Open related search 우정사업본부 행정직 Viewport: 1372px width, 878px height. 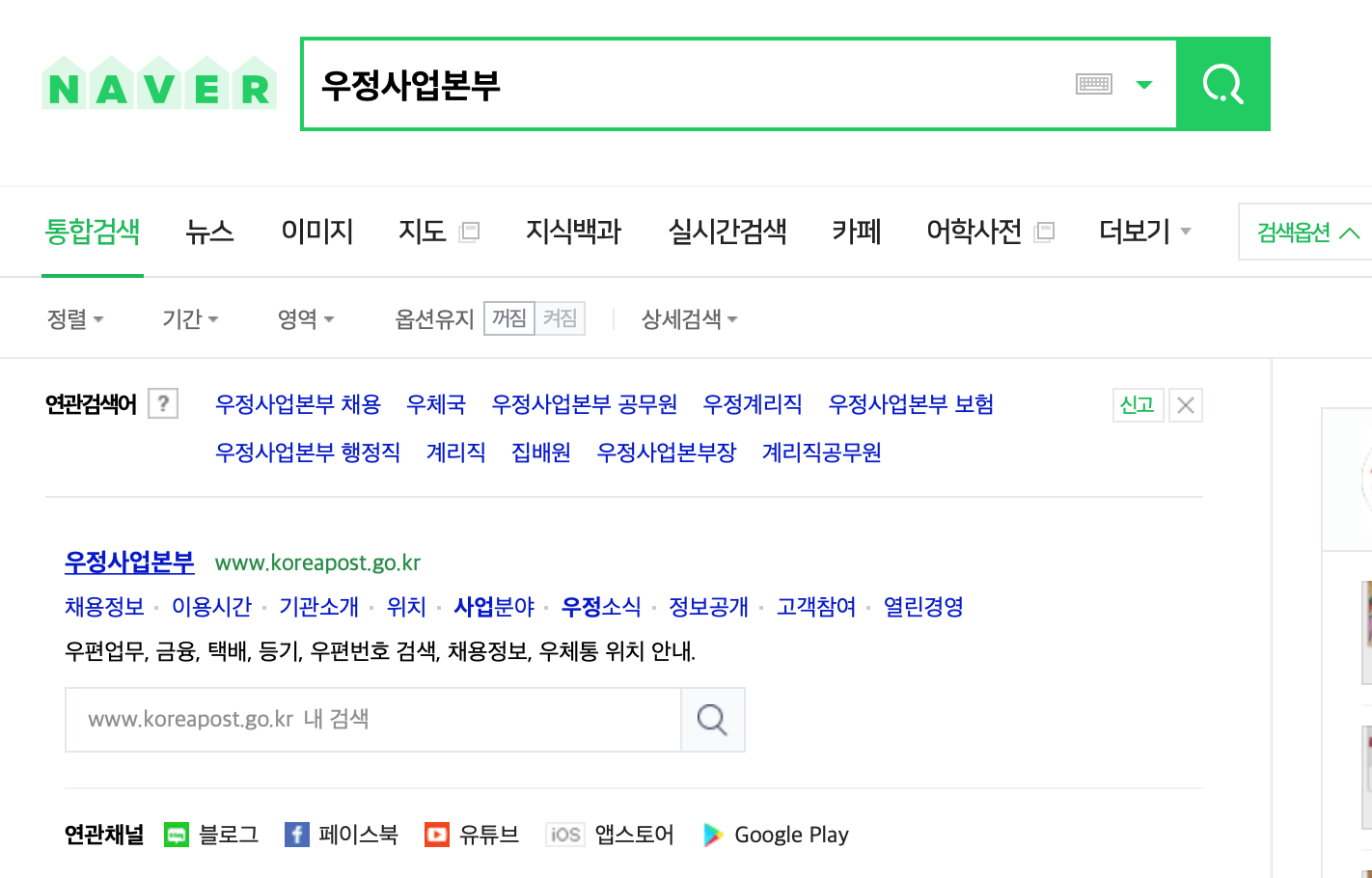click(308, 453)
